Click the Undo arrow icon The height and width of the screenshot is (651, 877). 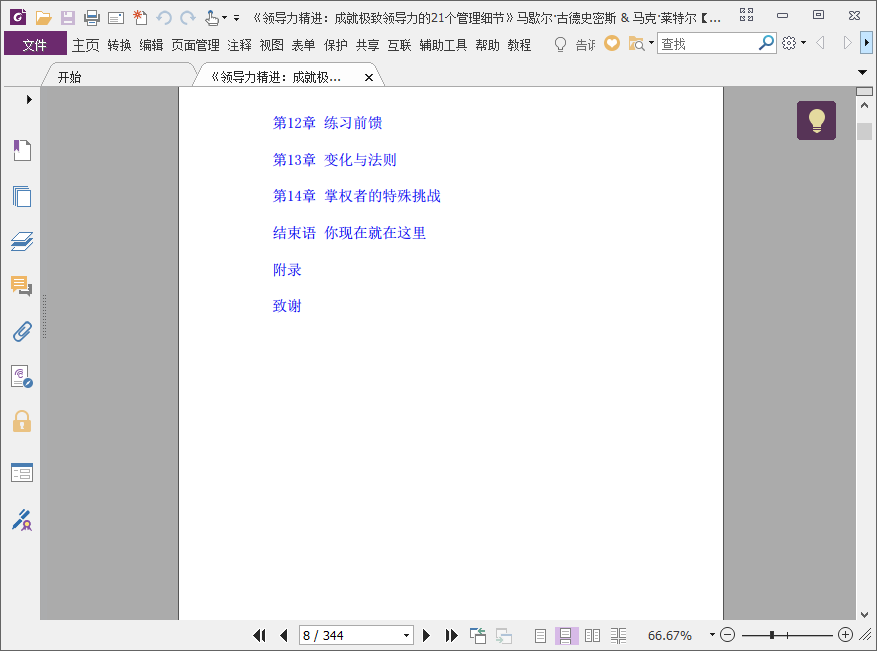pos(164,18)
